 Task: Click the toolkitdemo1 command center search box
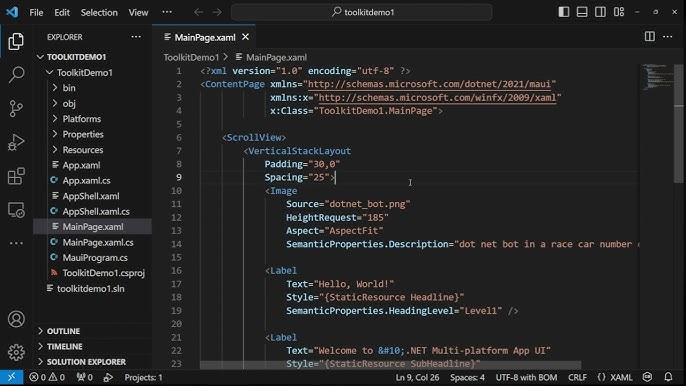361,12
